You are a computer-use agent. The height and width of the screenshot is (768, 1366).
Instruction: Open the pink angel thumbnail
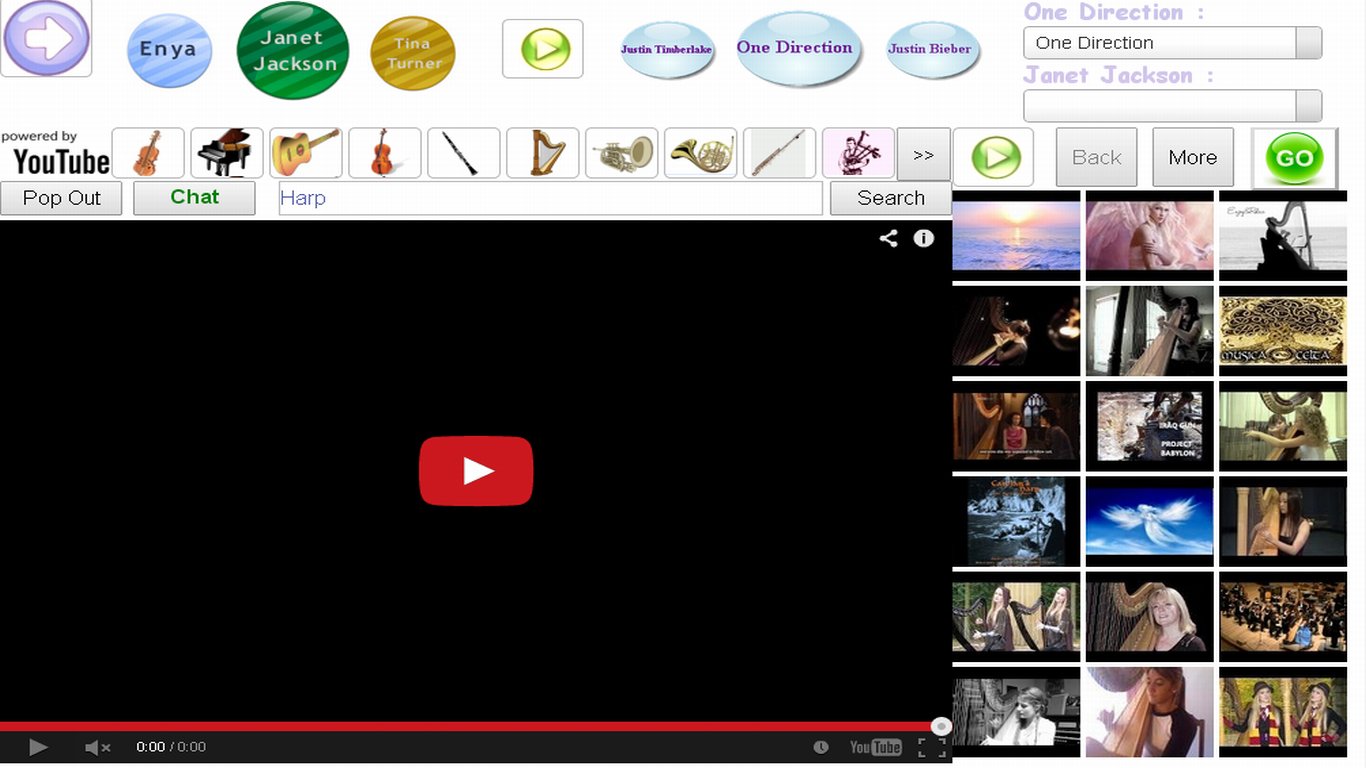(1149, 235)
